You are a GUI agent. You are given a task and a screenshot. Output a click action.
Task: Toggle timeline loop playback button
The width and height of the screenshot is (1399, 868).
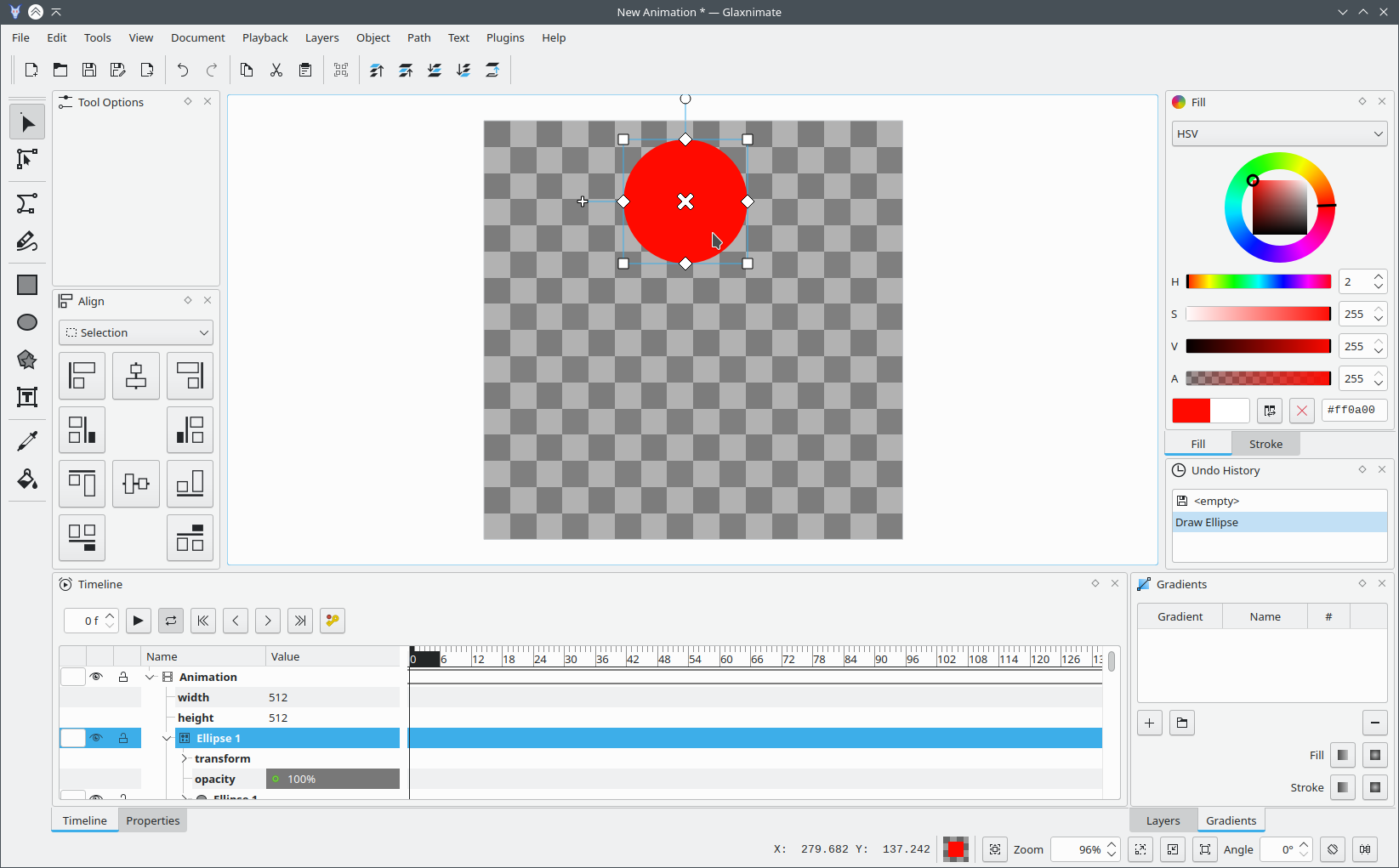tap(171, 621)
